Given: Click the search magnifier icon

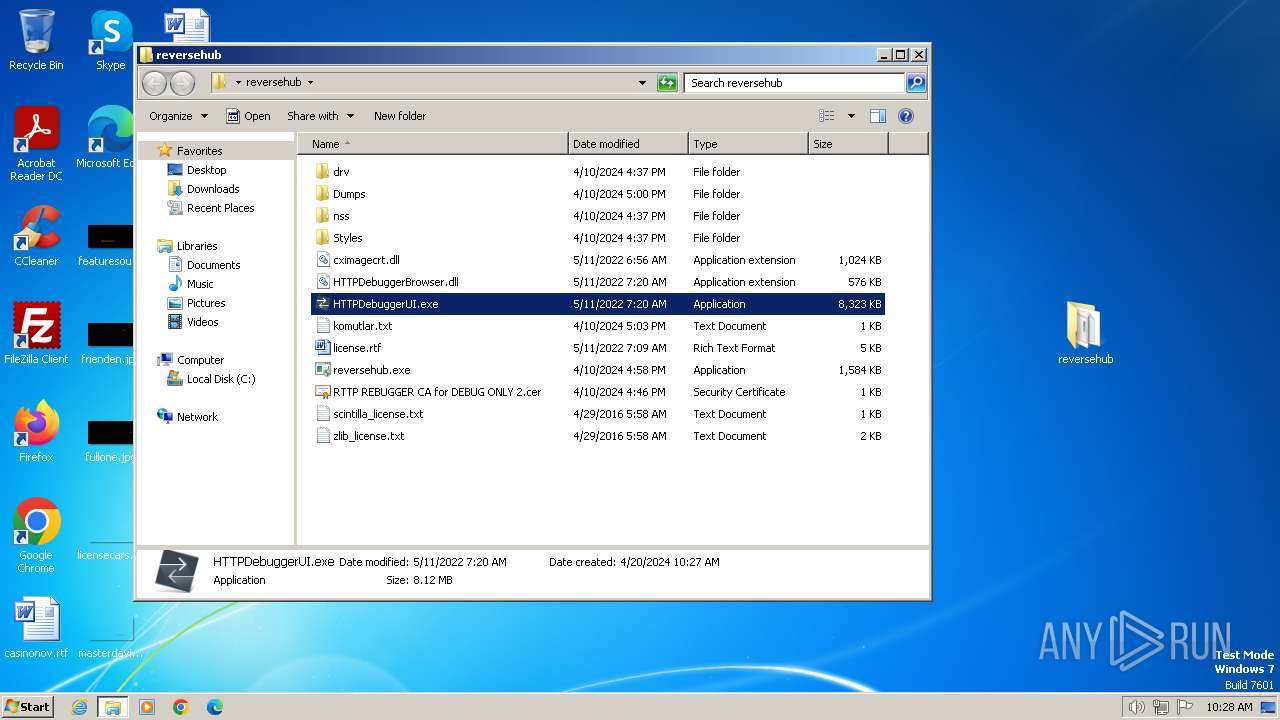Looking at the screenshot, I should click(x=916, y=83).
